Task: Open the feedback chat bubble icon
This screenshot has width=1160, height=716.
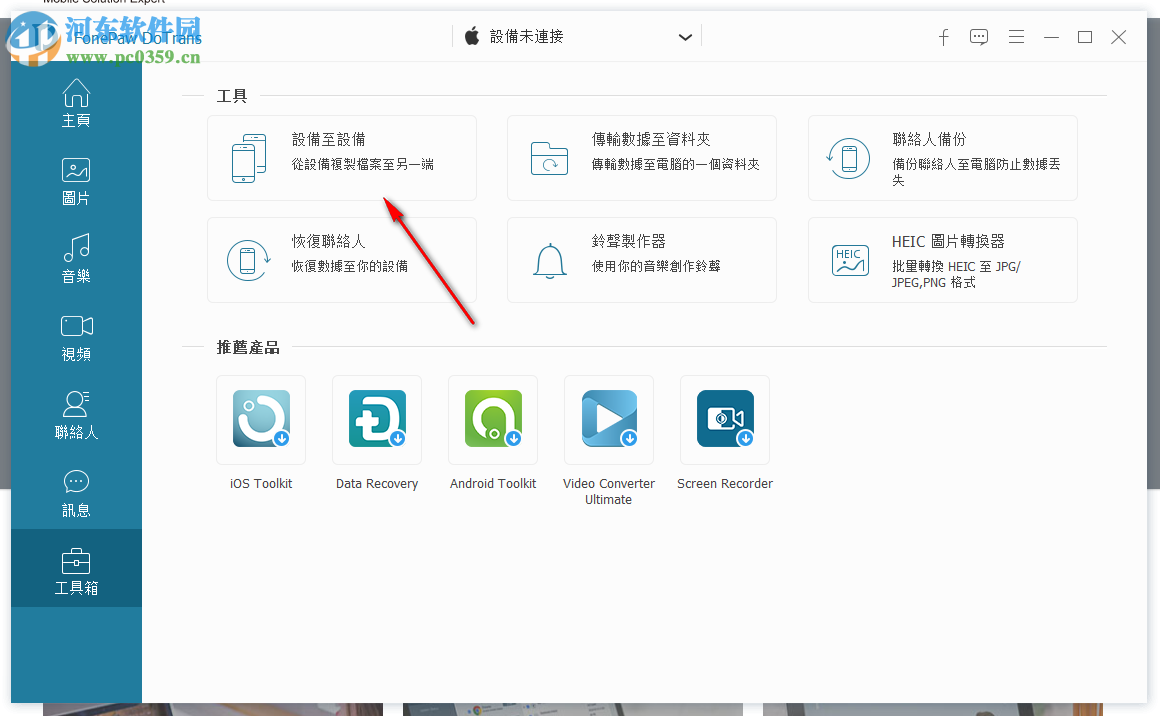Action: coord(979,37)
